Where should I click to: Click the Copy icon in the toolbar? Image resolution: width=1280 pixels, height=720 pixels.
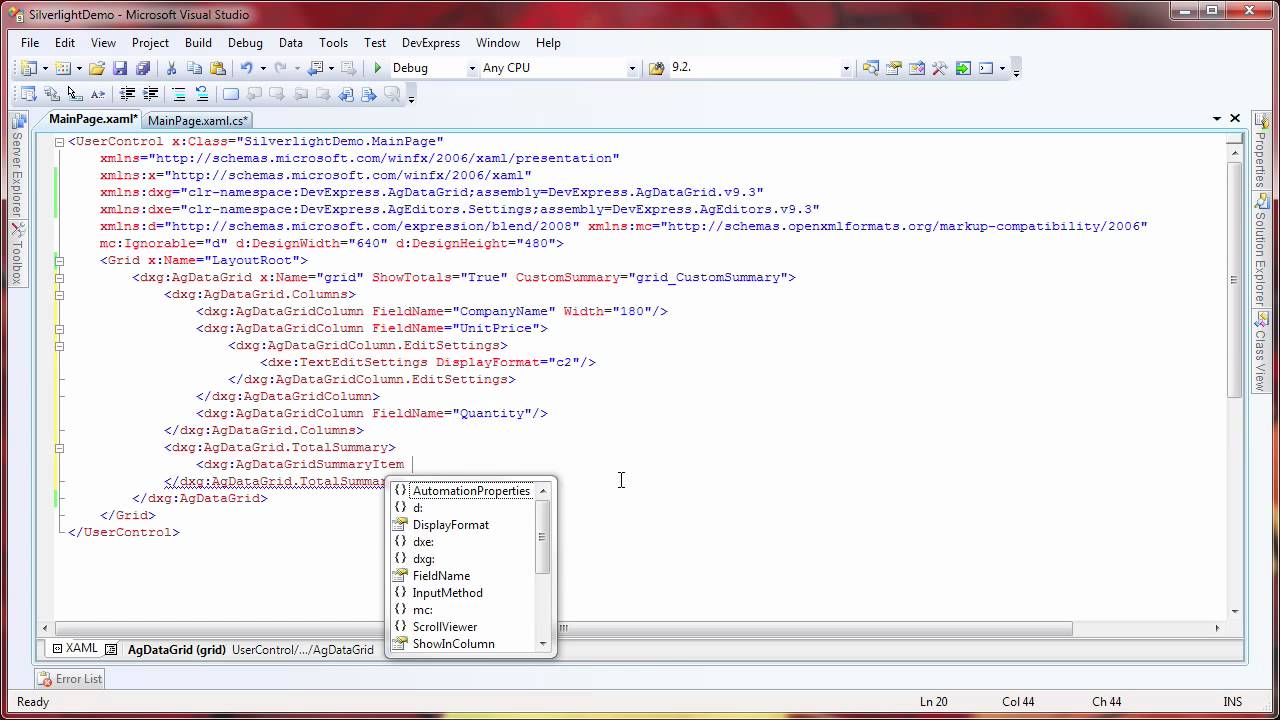point(194,68)
